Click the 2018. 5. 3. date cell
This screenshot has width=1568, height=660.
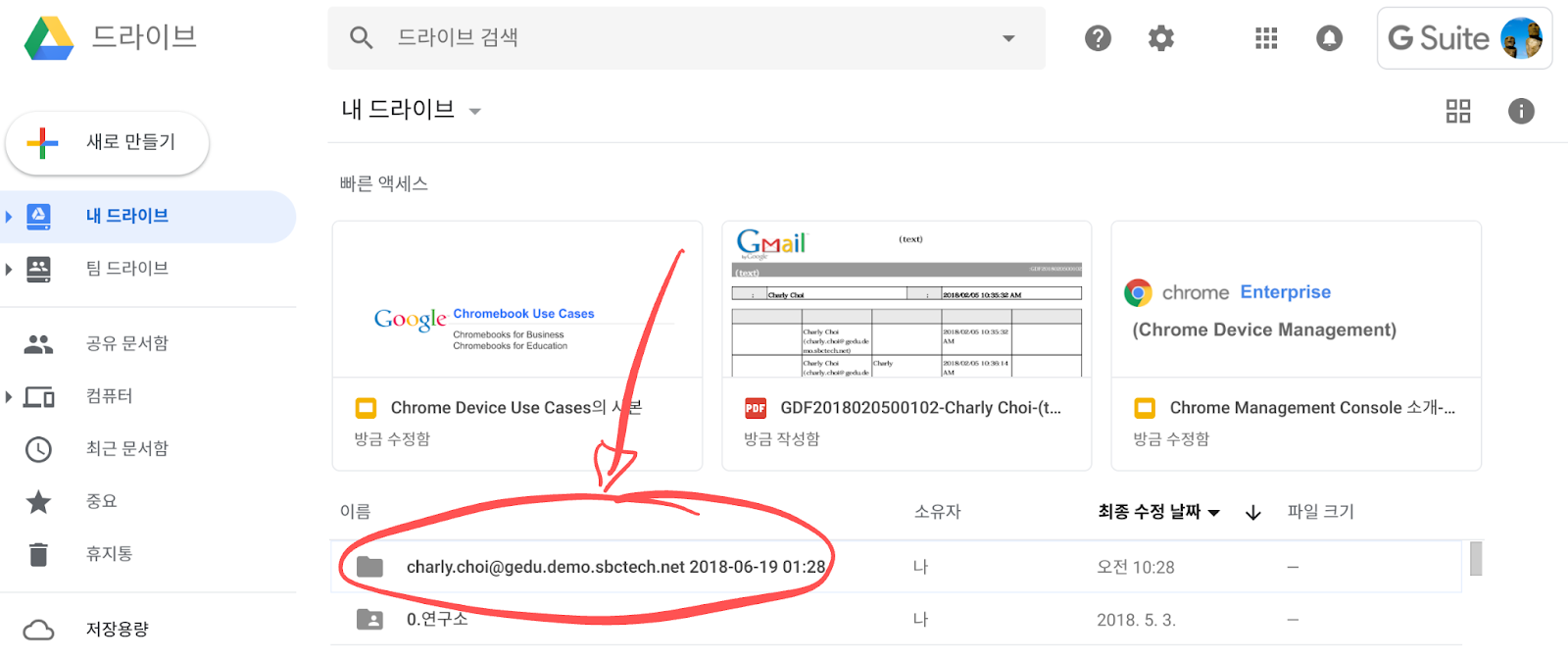coord(1136,620)
